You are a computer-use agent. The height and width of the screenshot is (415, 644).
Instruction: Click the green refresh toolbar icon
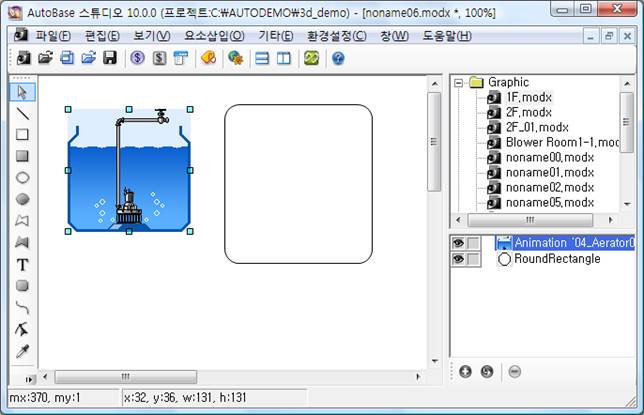click(311, 58)
